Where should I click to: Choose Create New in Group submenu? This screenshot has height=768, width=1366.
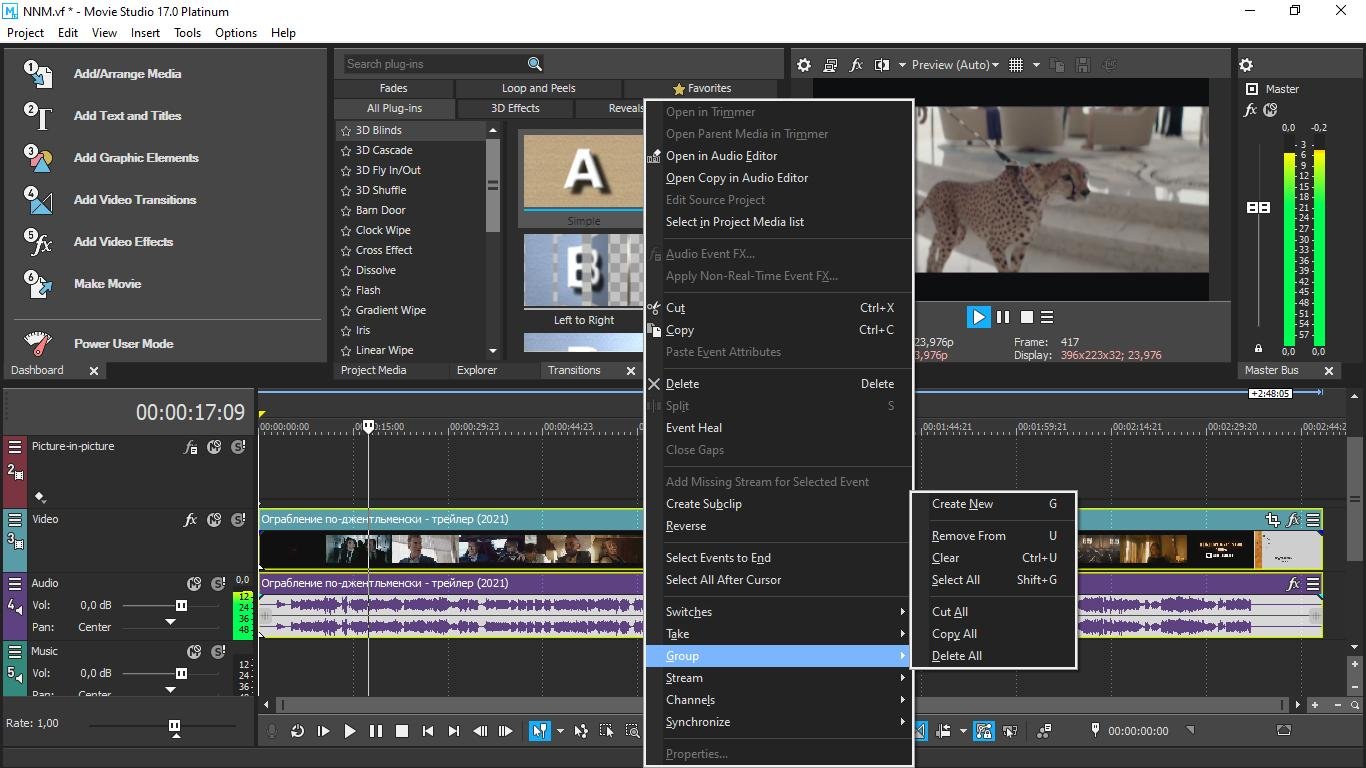pyautogui.click(x=962, y=504)
